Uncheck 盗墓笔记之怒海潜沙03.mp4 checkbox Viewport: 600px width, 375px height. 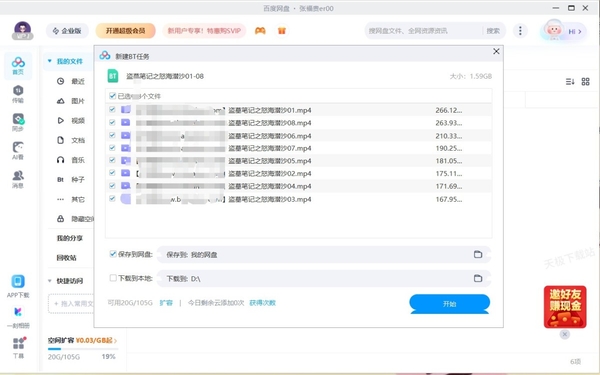tap(112, 198)
